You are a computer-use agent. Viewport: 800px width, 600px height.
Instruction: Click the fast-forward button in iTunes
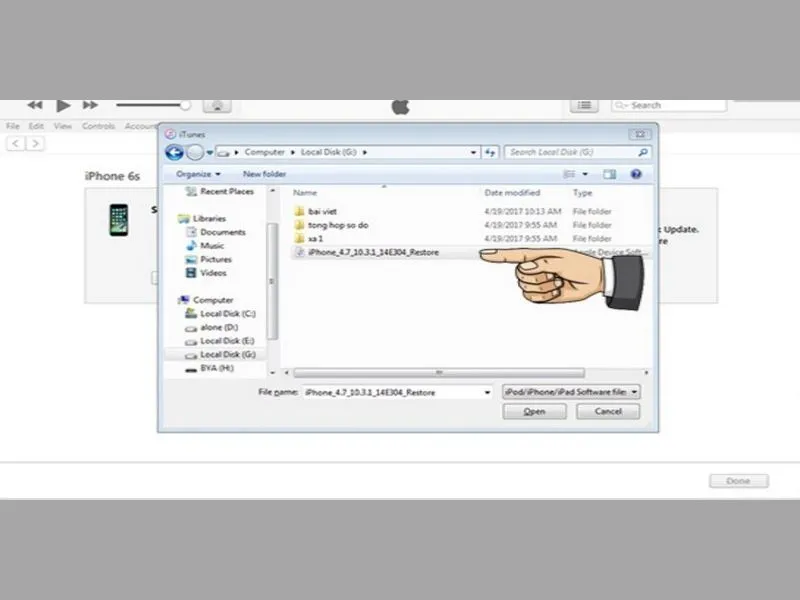tap(90, 105)
